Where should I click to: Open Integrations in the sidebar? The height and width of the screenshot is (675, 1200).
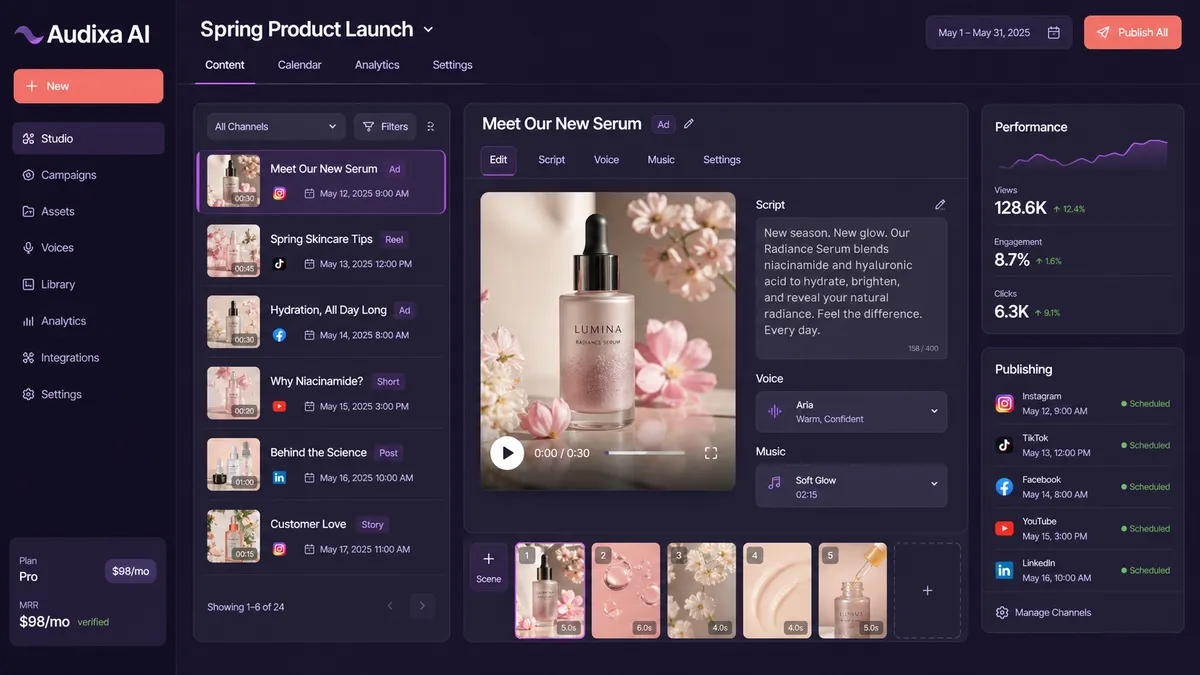(88, 358)
